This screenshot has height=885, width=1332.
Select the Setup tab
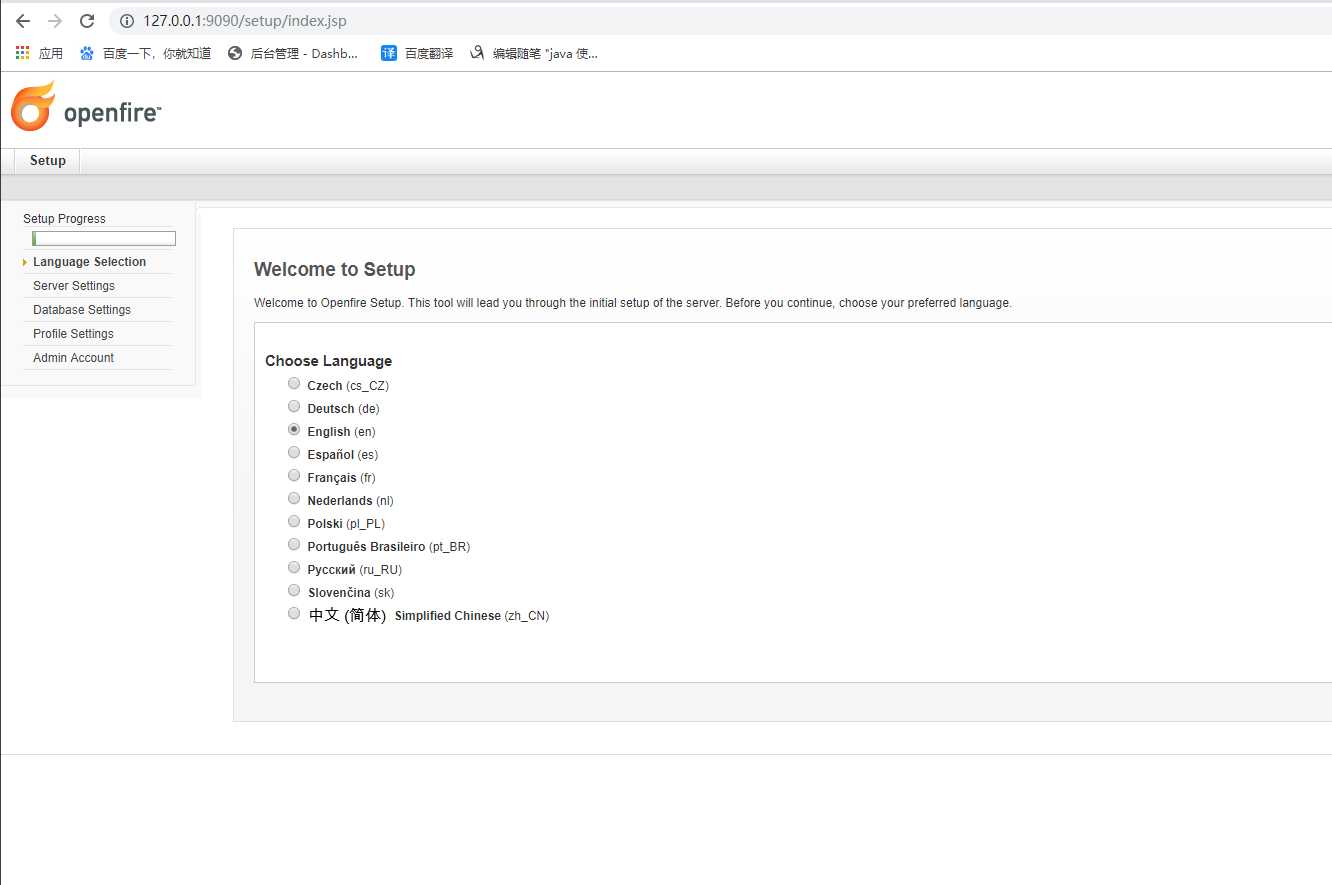pos(47,161)
